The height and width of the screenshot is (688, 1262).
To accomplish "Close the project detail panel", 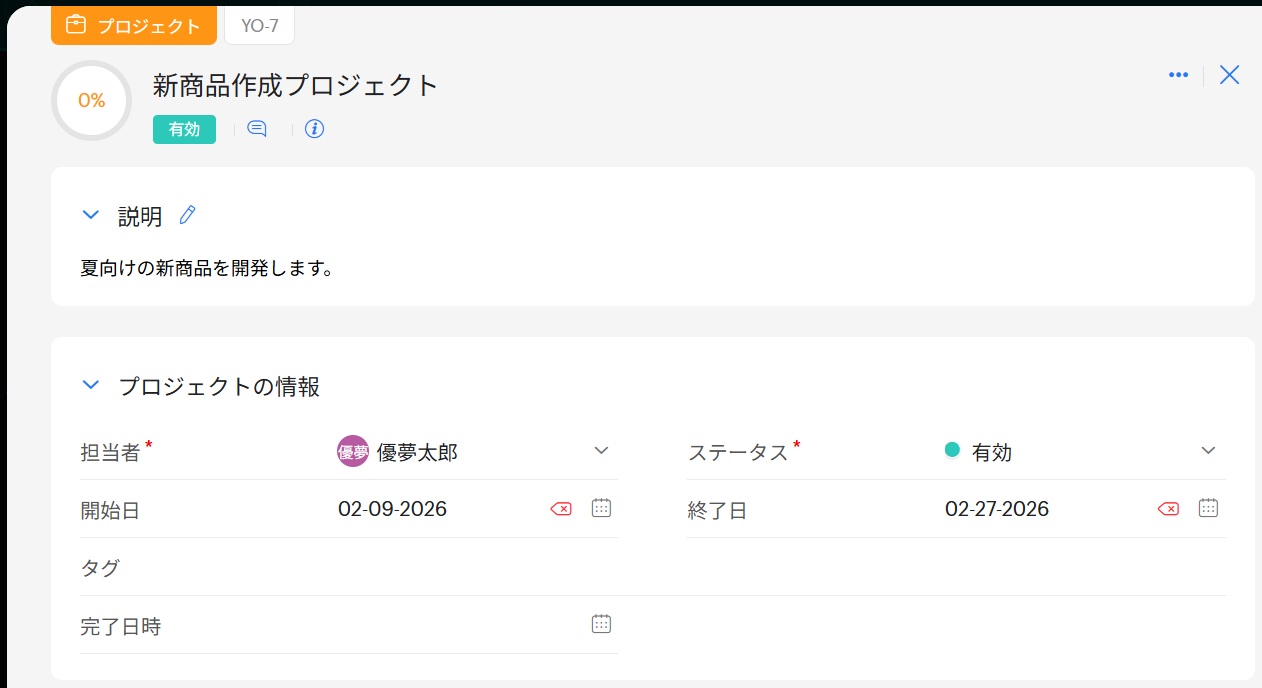I will click(1230, 75).
